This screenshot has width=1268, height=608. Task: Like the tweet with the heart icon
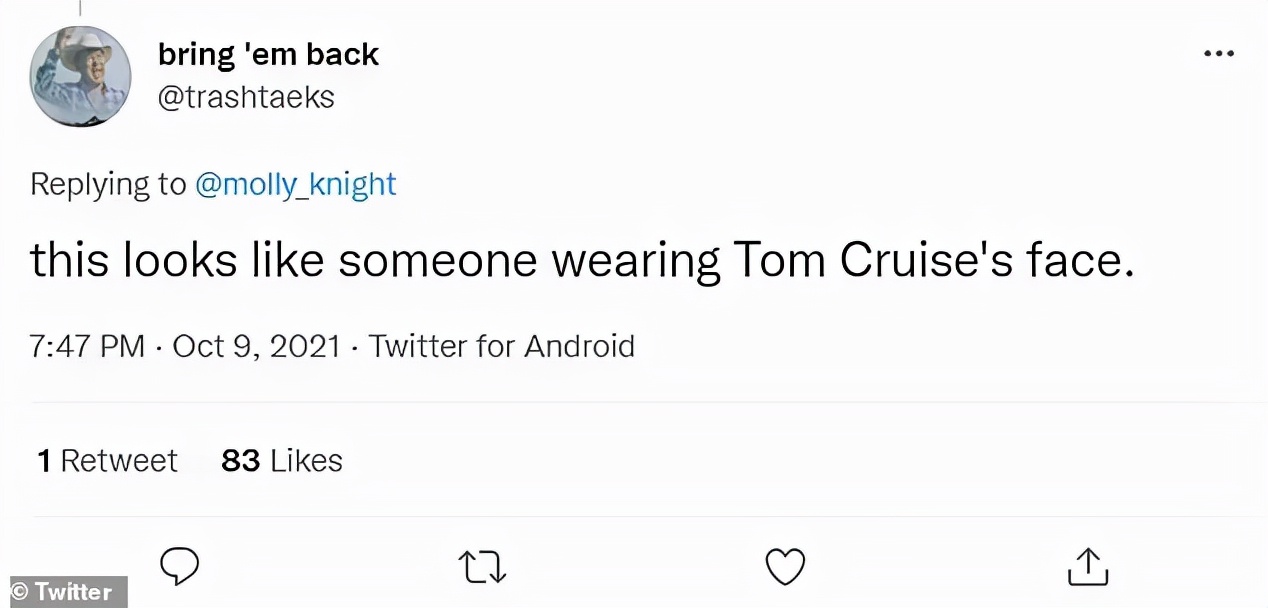coord(785,567)
